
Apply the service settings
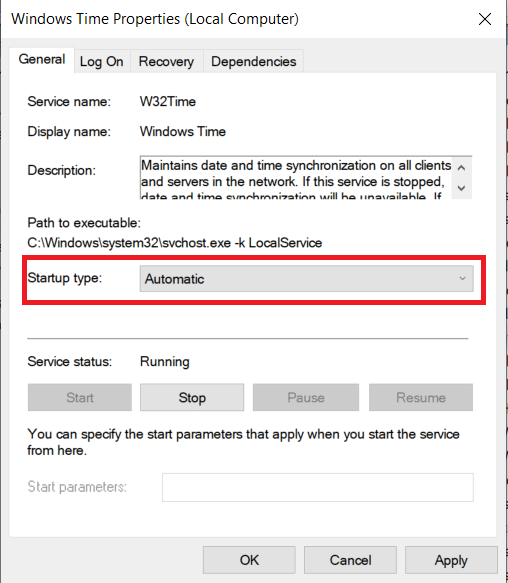pyautogui.click(x=451, y=560)
